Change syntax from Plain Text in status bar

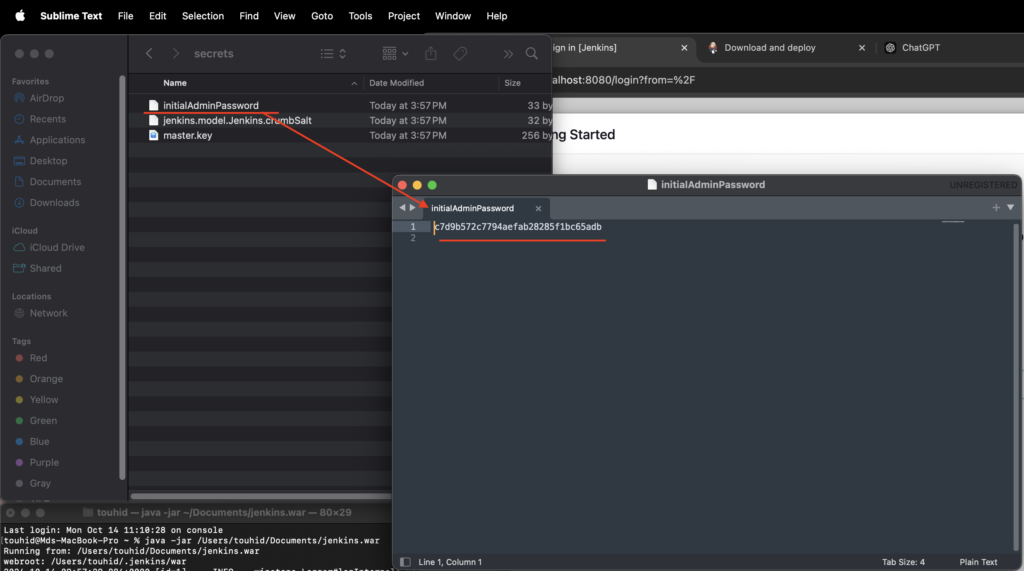coord(978,562)
